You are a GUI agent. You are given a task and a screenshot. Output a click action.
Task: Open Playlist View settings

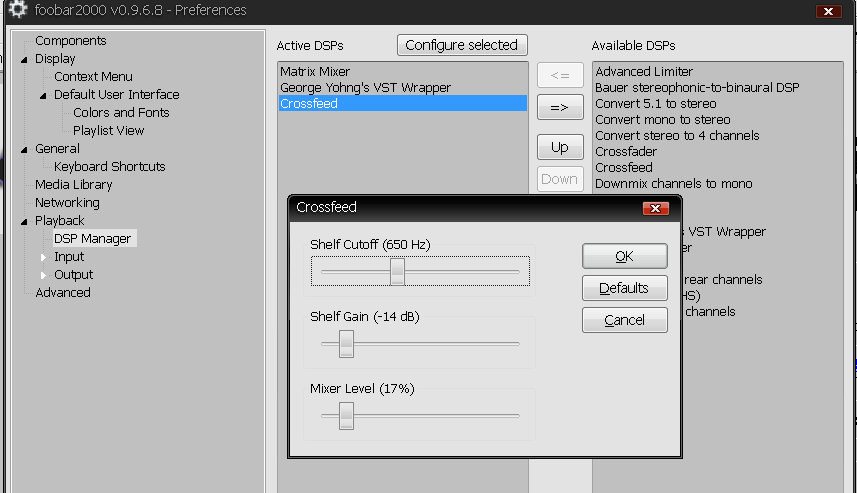[108, 131]
